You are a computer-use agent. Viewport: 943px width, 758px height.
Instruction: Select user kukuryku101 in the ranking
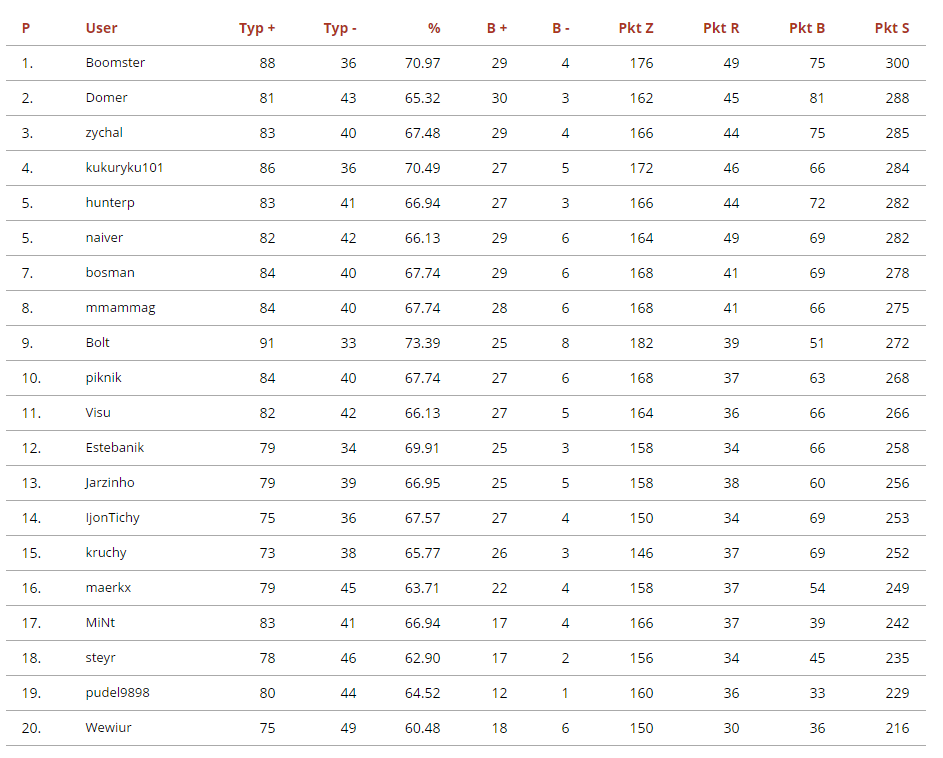click(x=124, y=168)
